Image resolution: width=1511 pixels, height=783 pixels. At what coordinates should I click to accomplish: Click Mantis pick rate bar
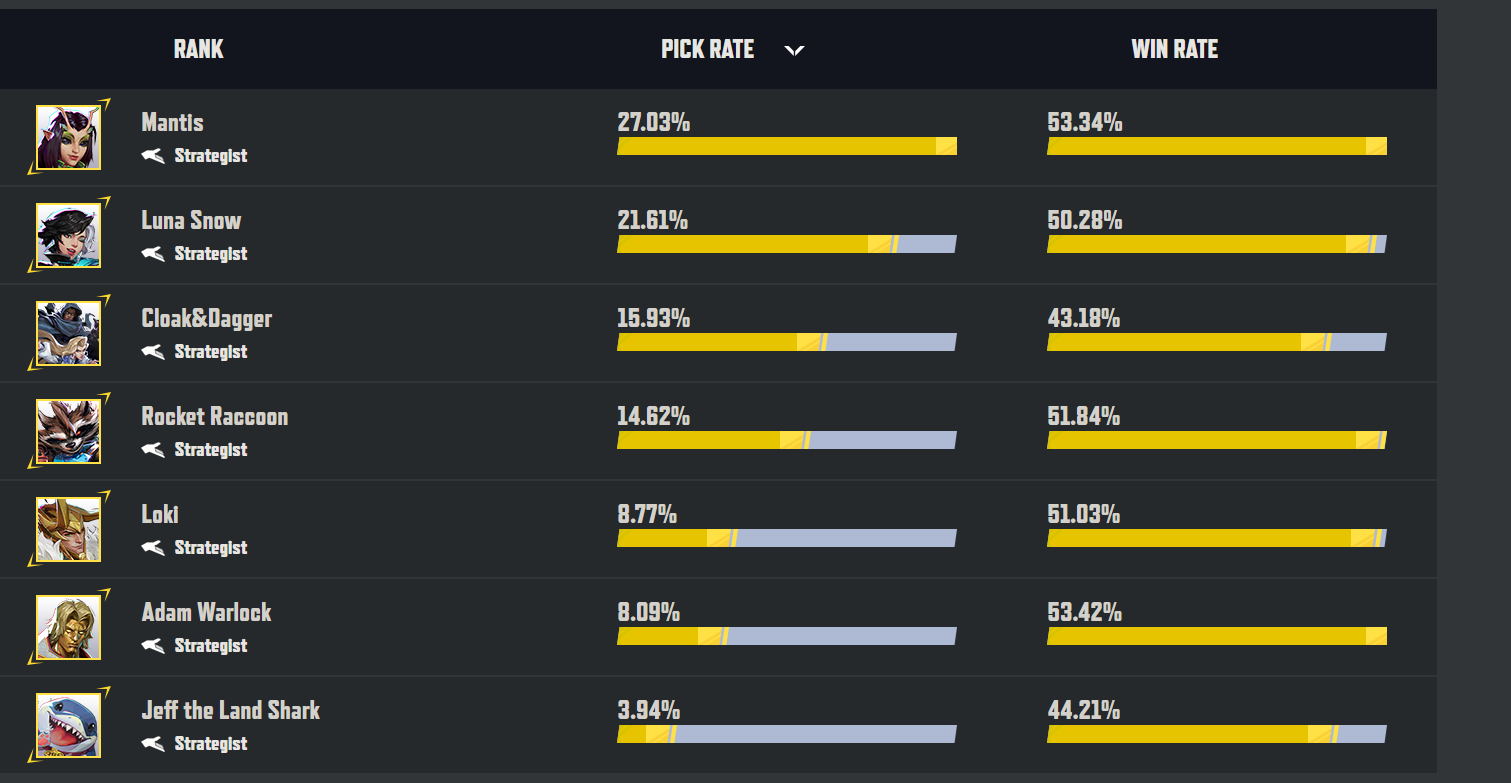(x=786, y=146)
